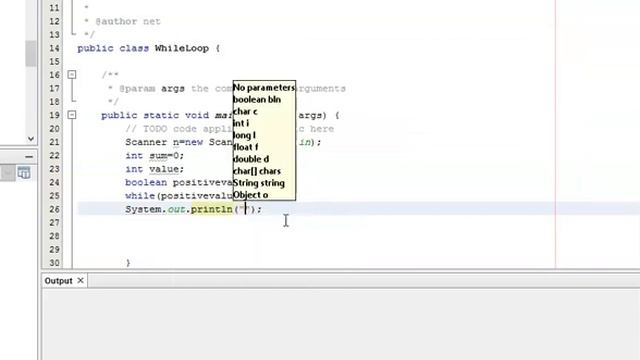Click the 'Scanner' keyword on line 21

[146, 142]
